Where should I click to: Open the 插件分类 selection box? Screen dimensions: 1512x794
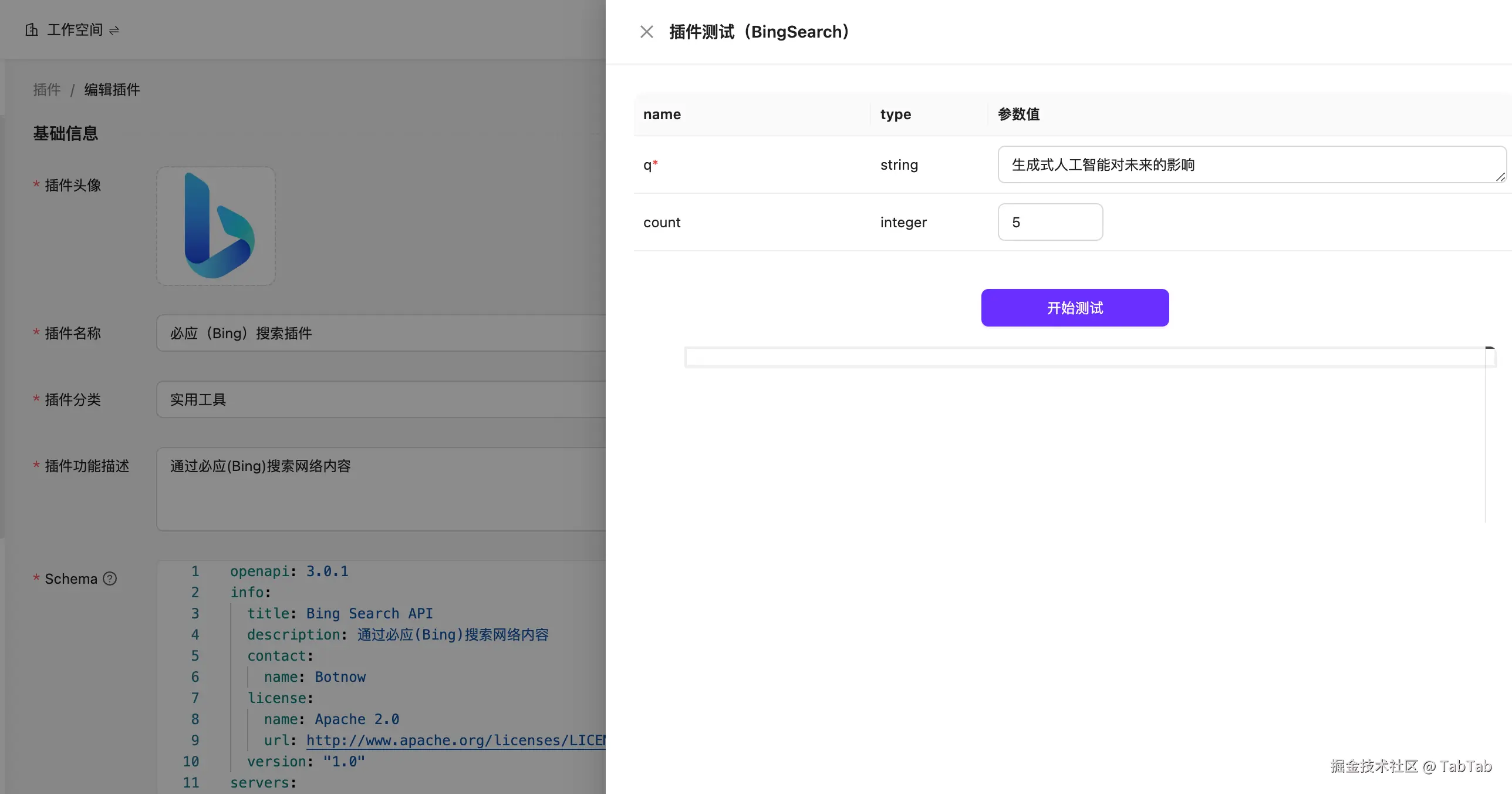click(x=382, y=399)
